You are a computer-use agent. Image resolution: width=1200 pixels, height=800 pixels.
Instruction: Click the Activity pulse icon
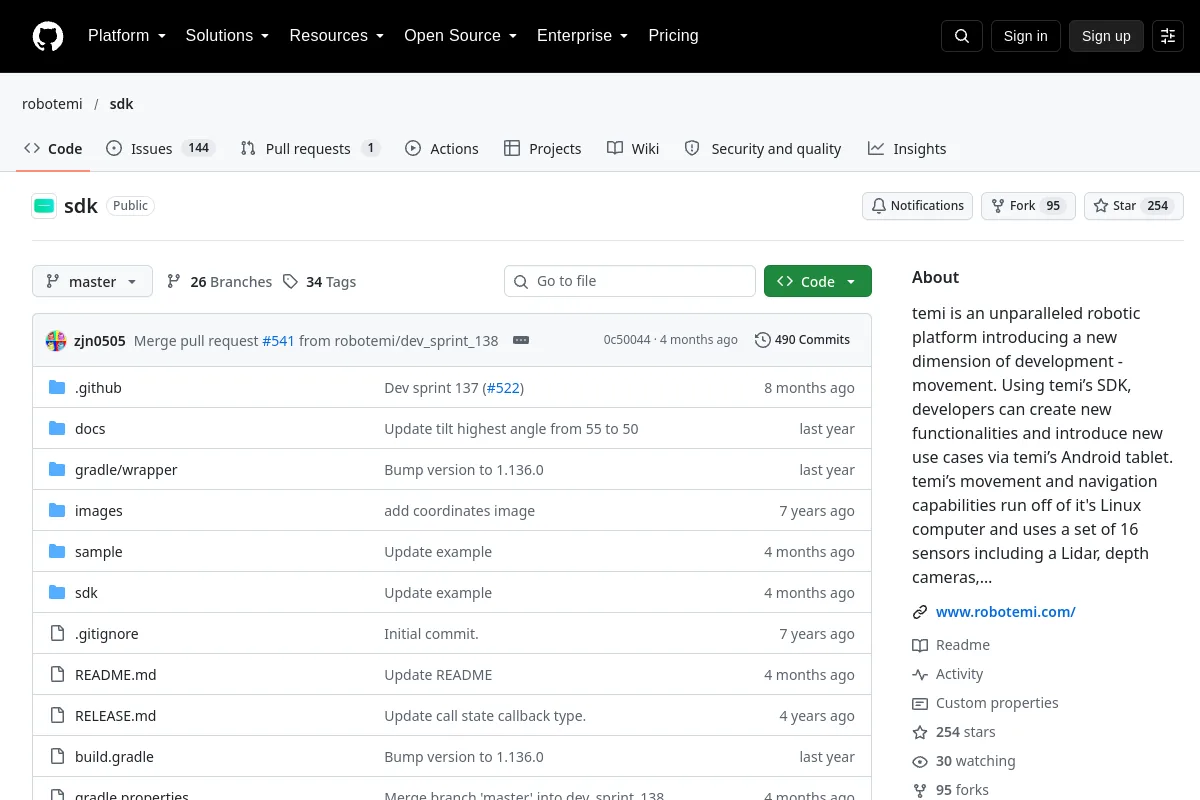pyautogui.click(x=920, y=675)
